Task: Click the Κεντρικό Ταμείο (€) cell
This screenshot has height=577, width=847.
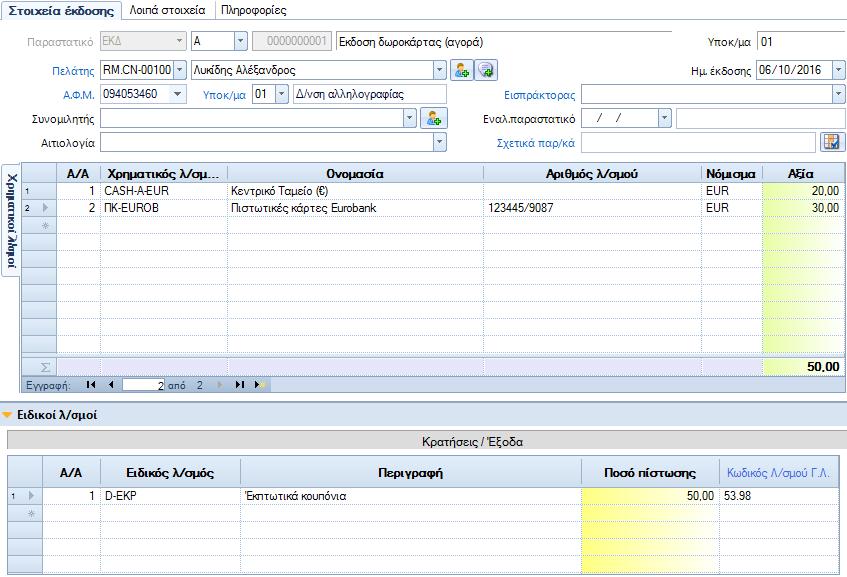Action: [x=355, y=191]
